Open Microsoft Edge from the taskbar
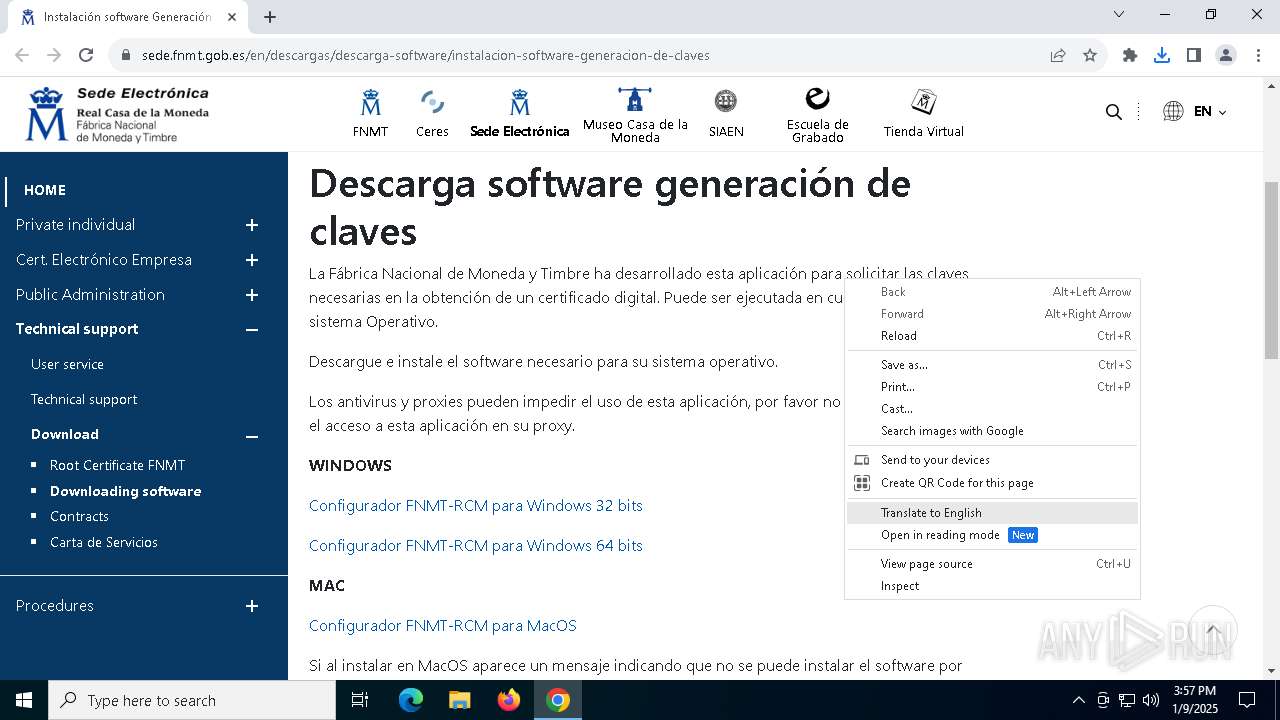1280x720 pixels. tap(411, 700)
